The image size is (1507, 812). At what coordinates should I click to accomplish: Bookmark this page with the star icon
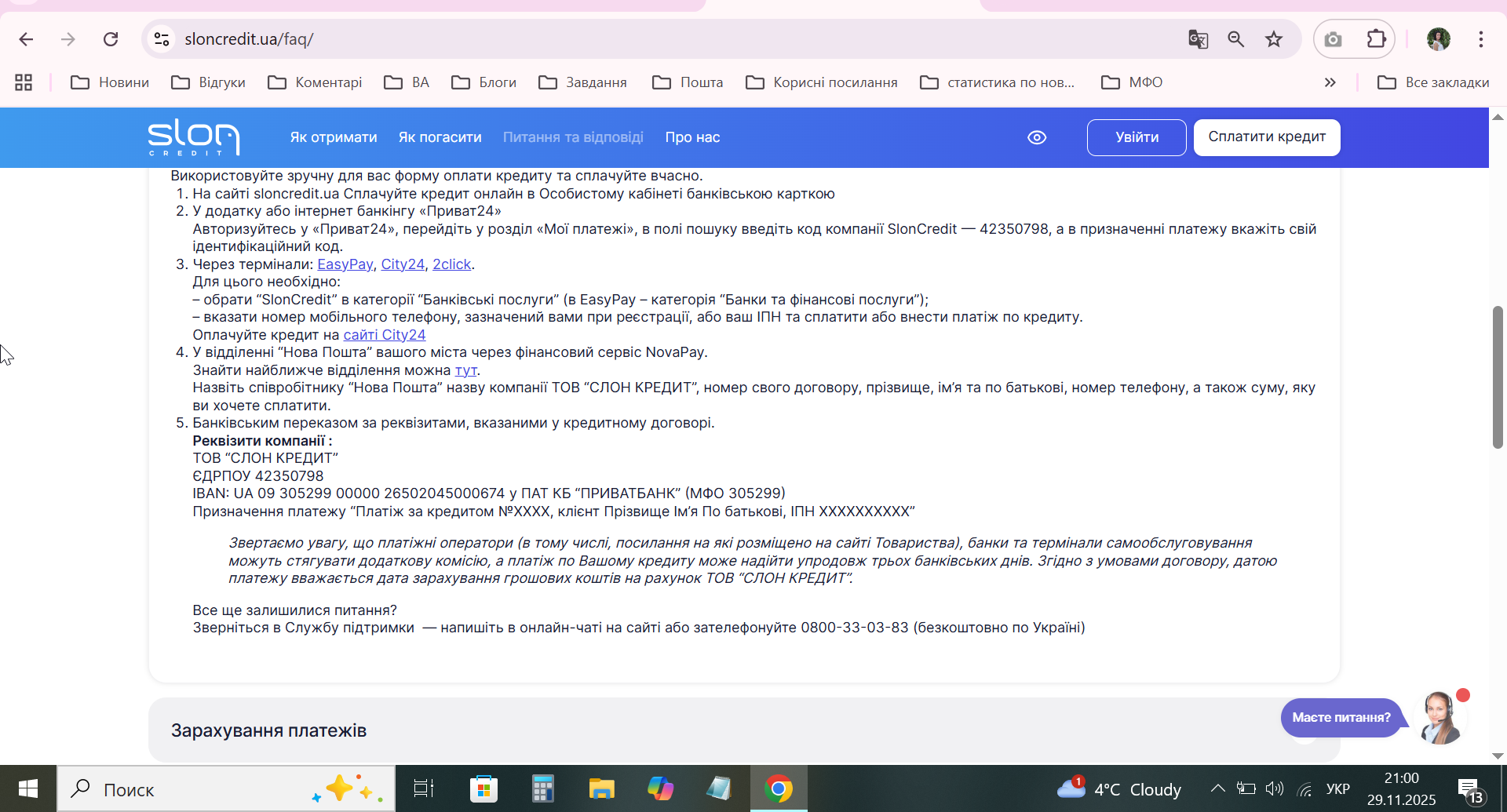coord(1274,39)
